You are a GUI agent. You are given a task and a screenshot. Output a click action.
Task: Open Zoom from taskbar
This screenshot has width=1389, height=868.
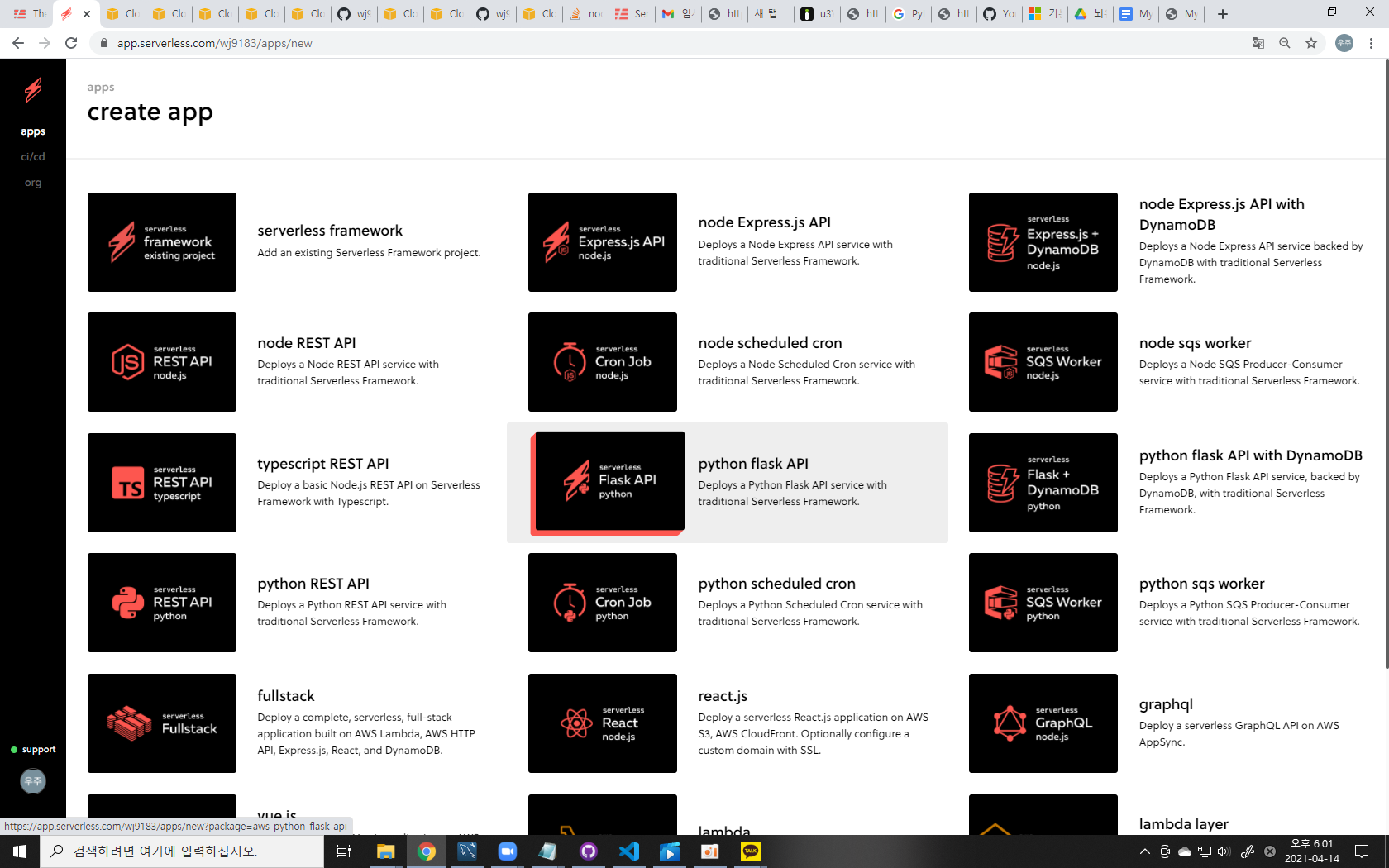(x=508, y=851)
